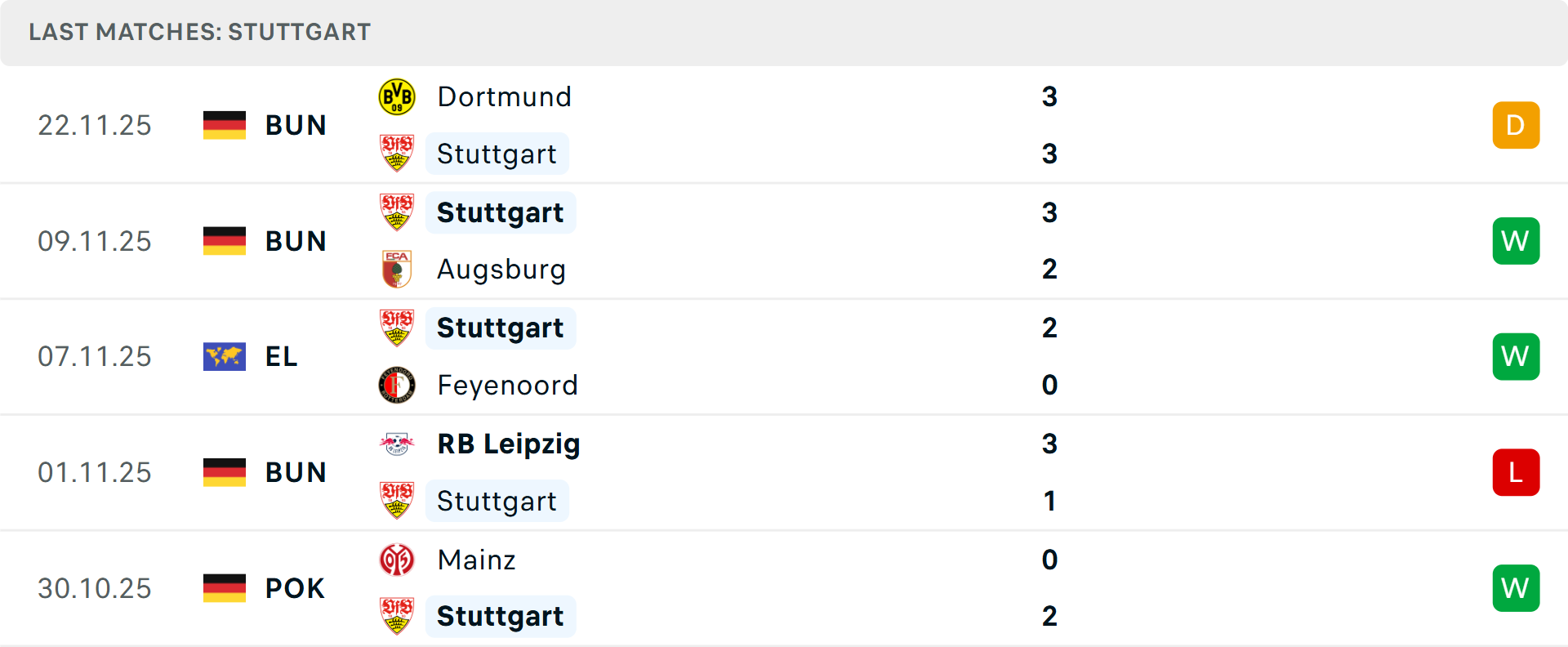Screen dimensions: 1568x647
Task: Open the Augsburg team link
Action: (x=501, y=270)
